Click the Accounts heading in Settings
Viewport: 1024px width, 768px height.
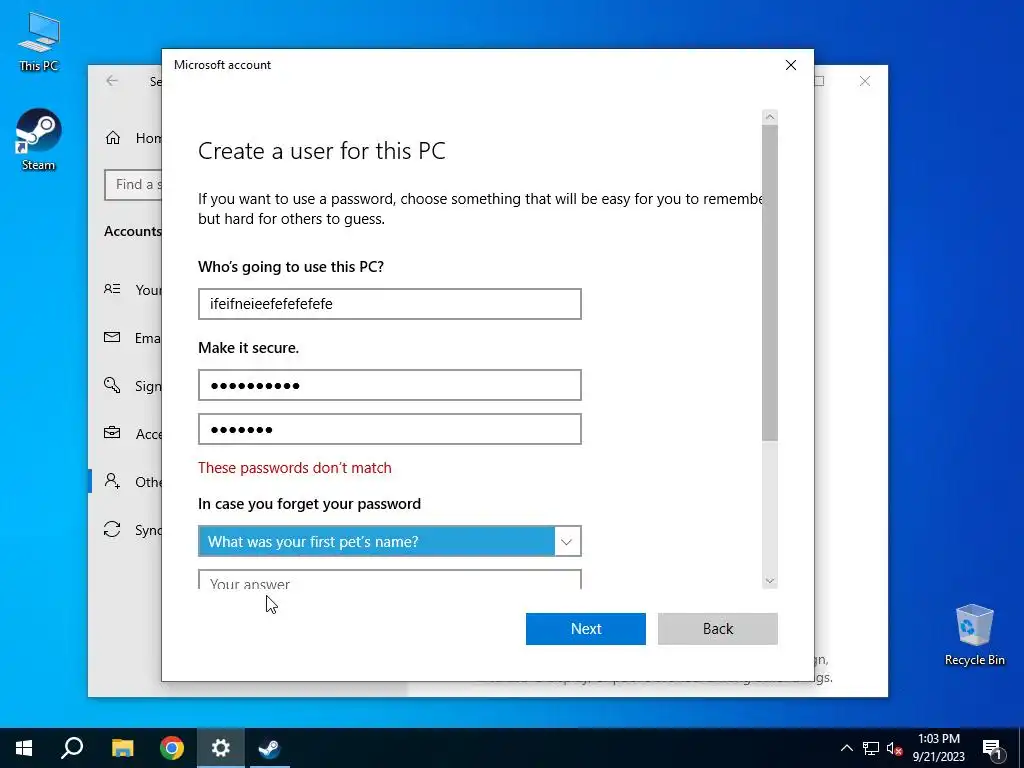click(133, 231)
